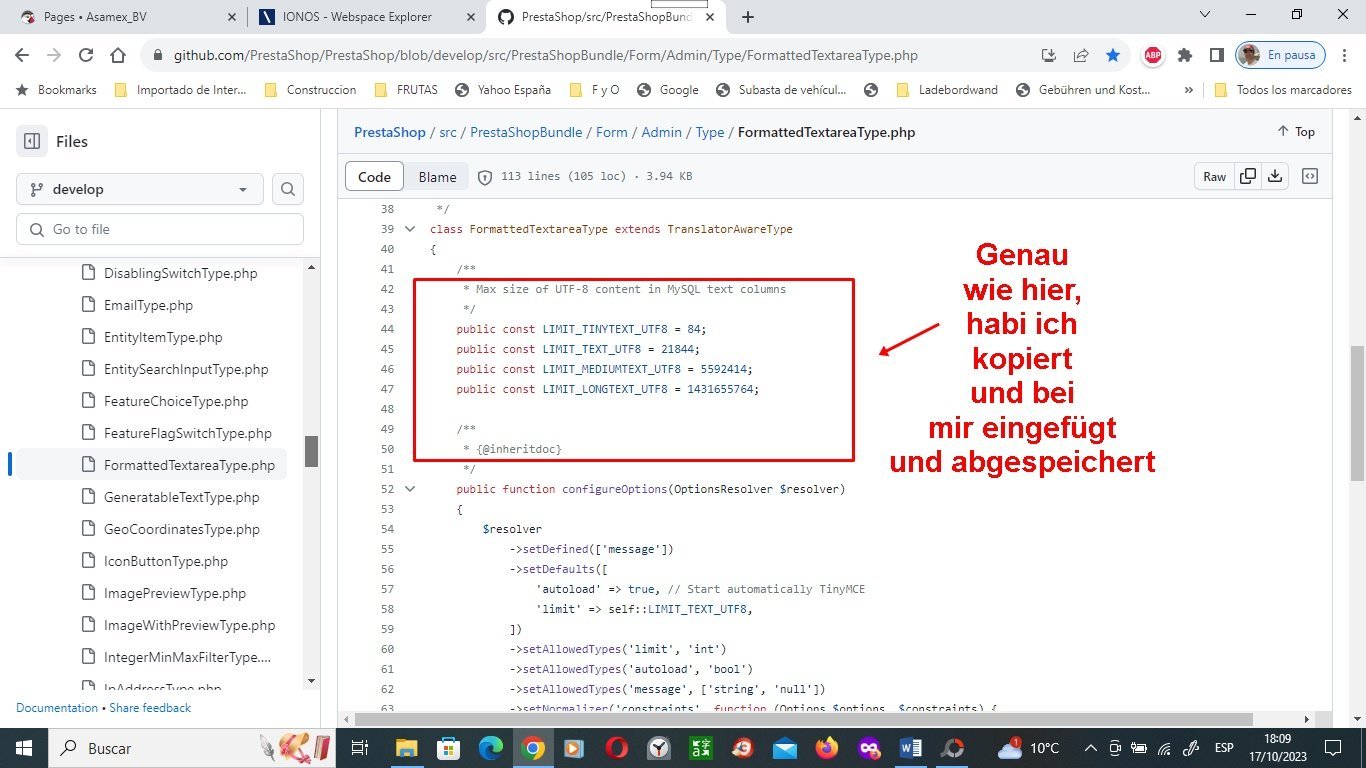Screen dimensions: 1366x768
Task: Switch to the Blame view tab
Action: [x=437, y=177]
